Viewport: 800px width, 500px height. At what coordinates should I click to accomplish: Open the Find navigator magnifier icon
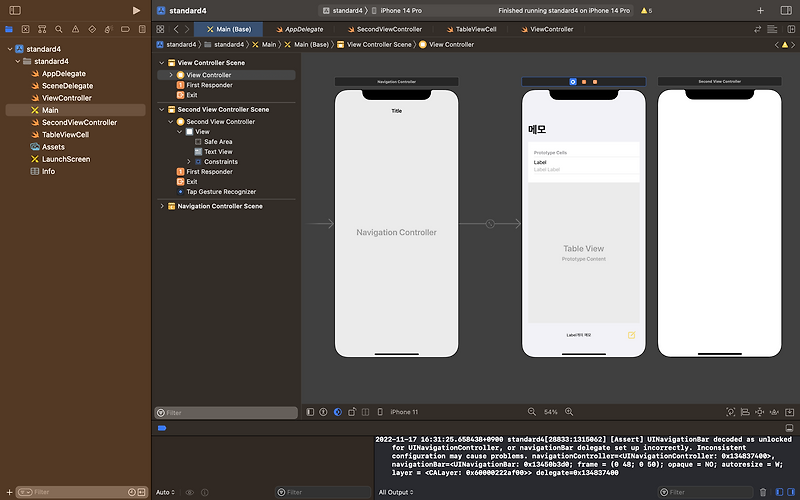(x=59, y=29)
